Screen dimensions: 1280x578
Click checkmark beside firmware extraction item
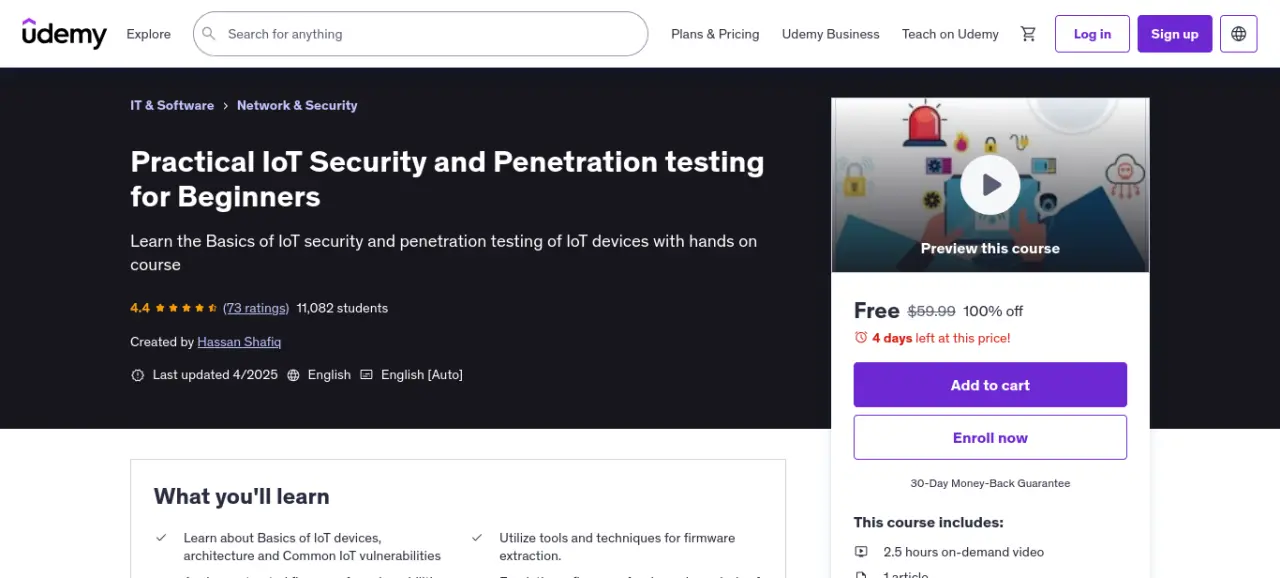pos(477,538)
